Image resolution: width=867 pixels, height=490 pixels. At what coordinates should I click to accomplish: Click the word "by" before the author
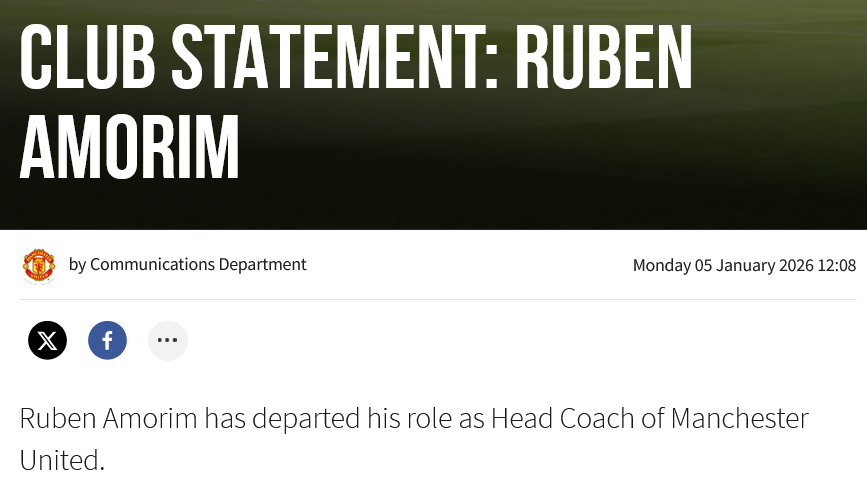(x=77, y=265)
